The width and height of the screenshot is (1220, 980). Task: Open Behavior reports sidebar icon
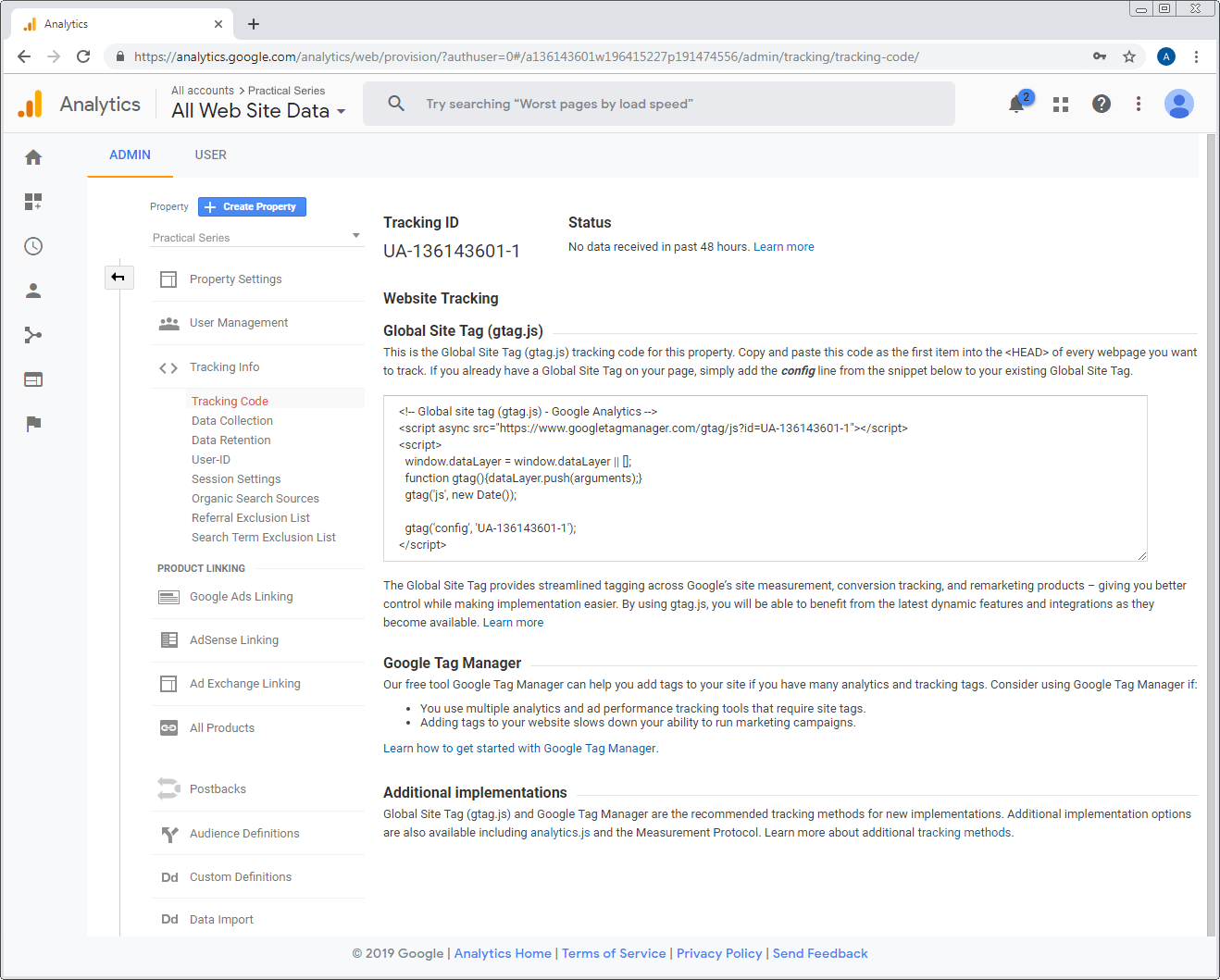[33, 379]
